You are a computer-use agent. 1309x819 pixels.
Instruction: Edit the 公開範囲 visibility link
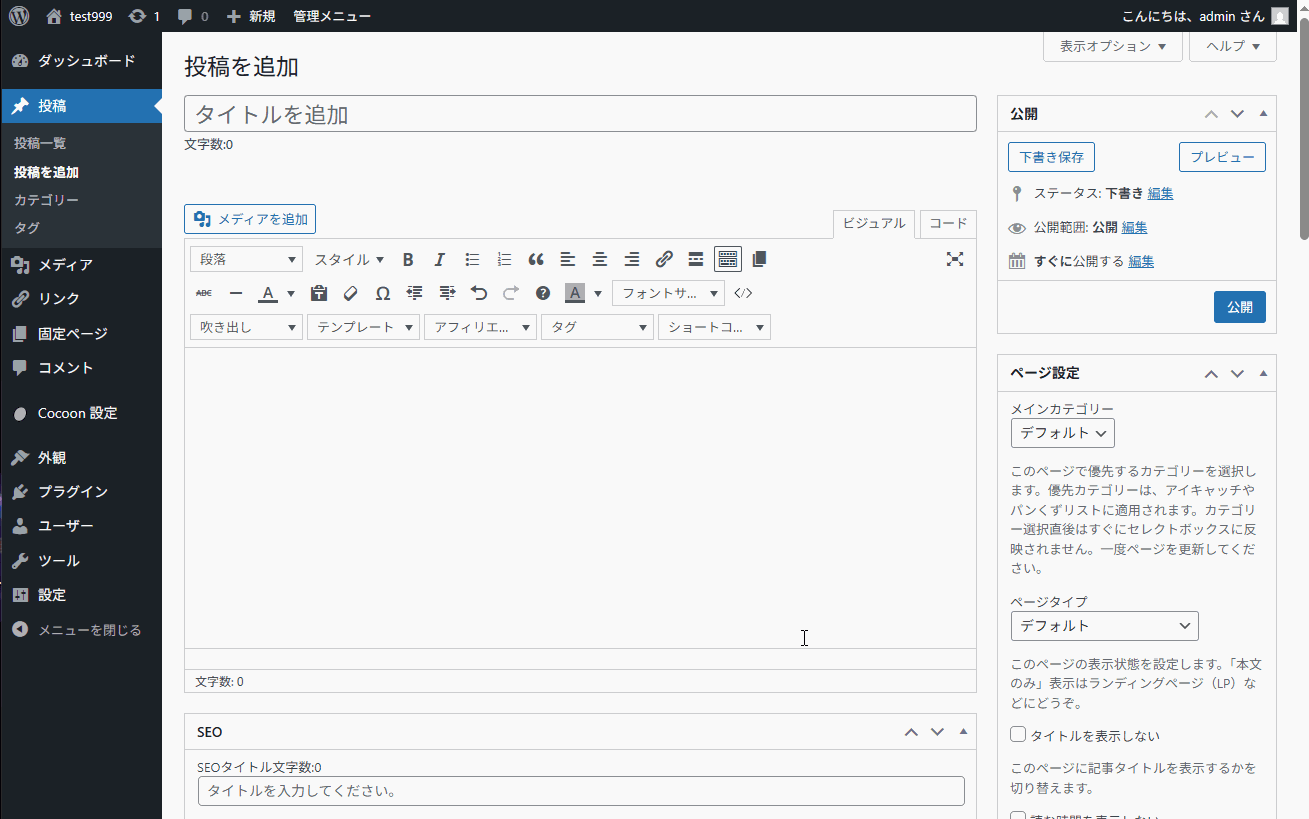coord(1135,227)
